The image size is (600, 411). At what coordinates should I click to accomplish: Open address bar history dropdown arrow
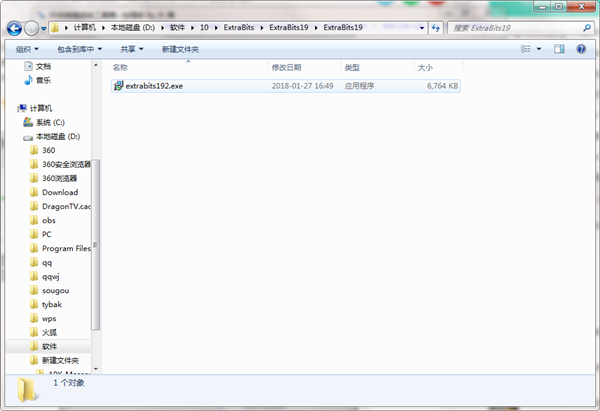[x=422, y=28]
